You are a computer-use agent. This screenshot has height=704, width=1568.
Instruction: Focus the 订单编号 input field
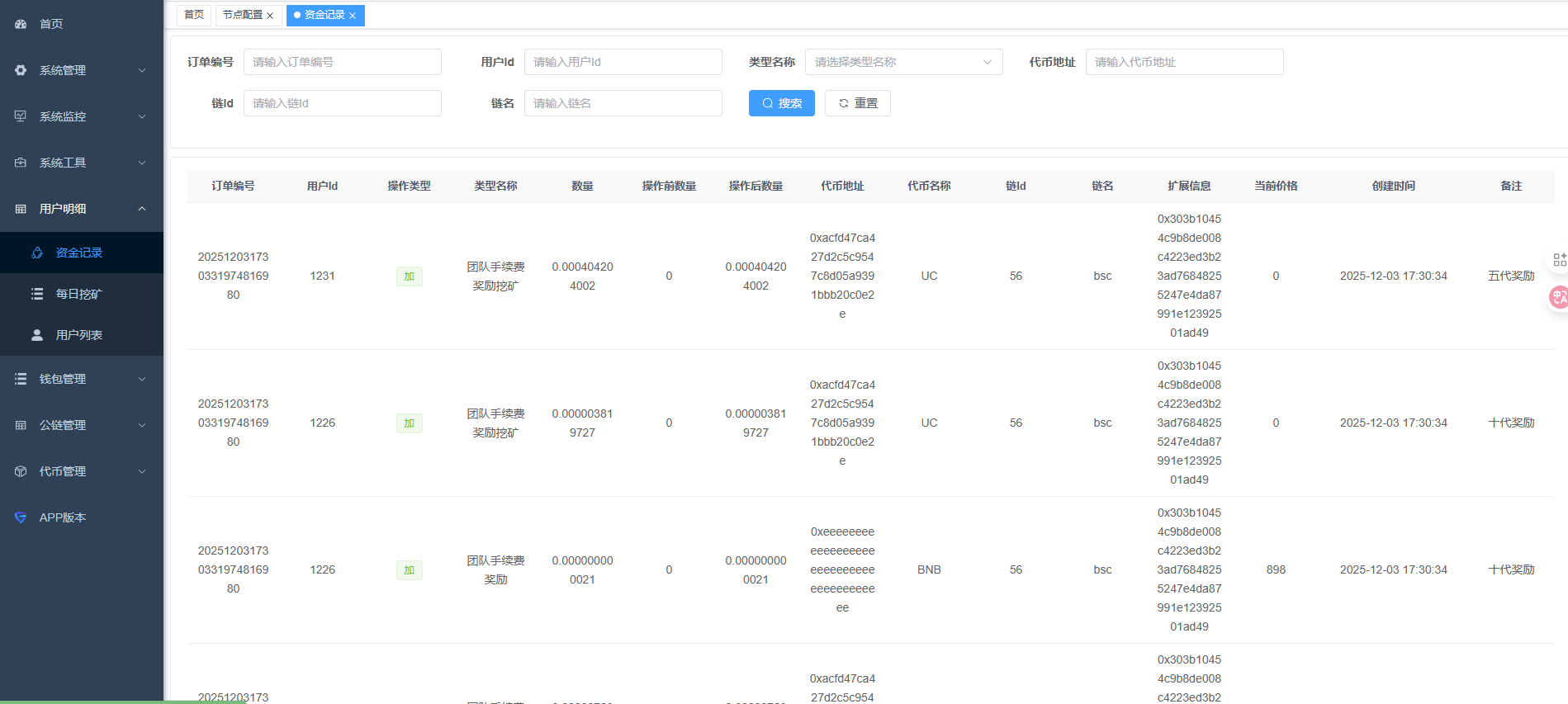pos(342,62)
